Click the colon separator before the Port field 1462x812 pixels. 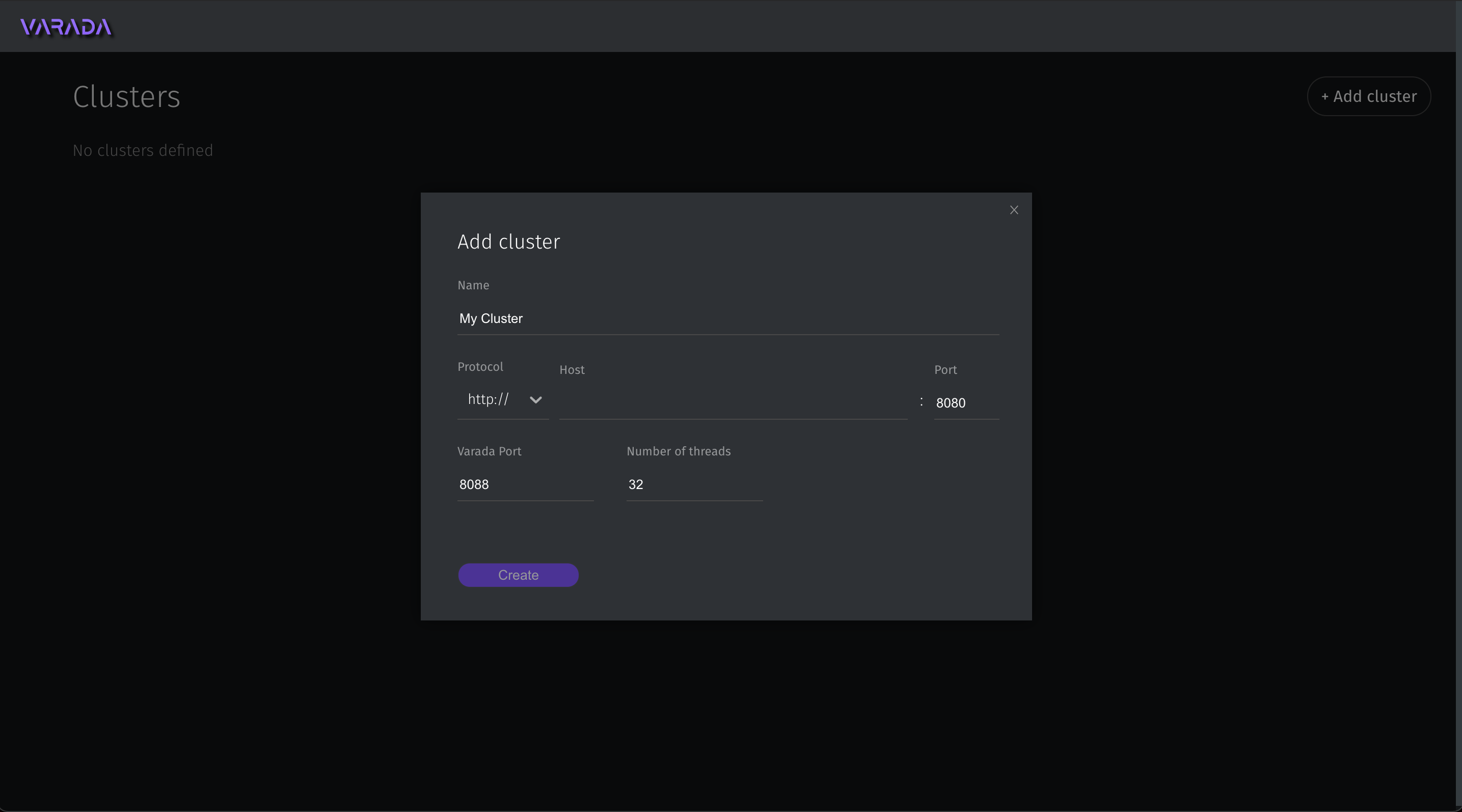pos(920,402)
